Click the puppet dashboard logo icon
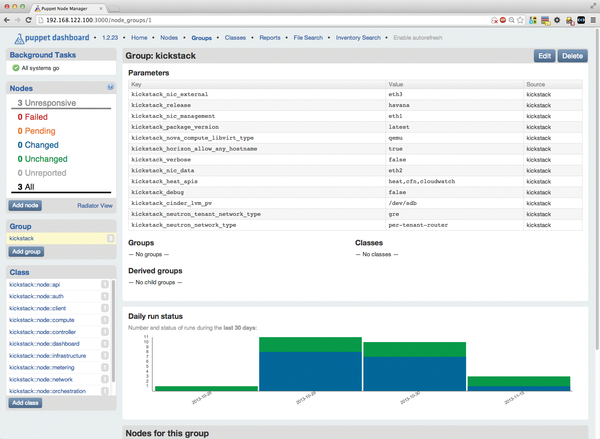600x439 pixels. click(19, 38)
